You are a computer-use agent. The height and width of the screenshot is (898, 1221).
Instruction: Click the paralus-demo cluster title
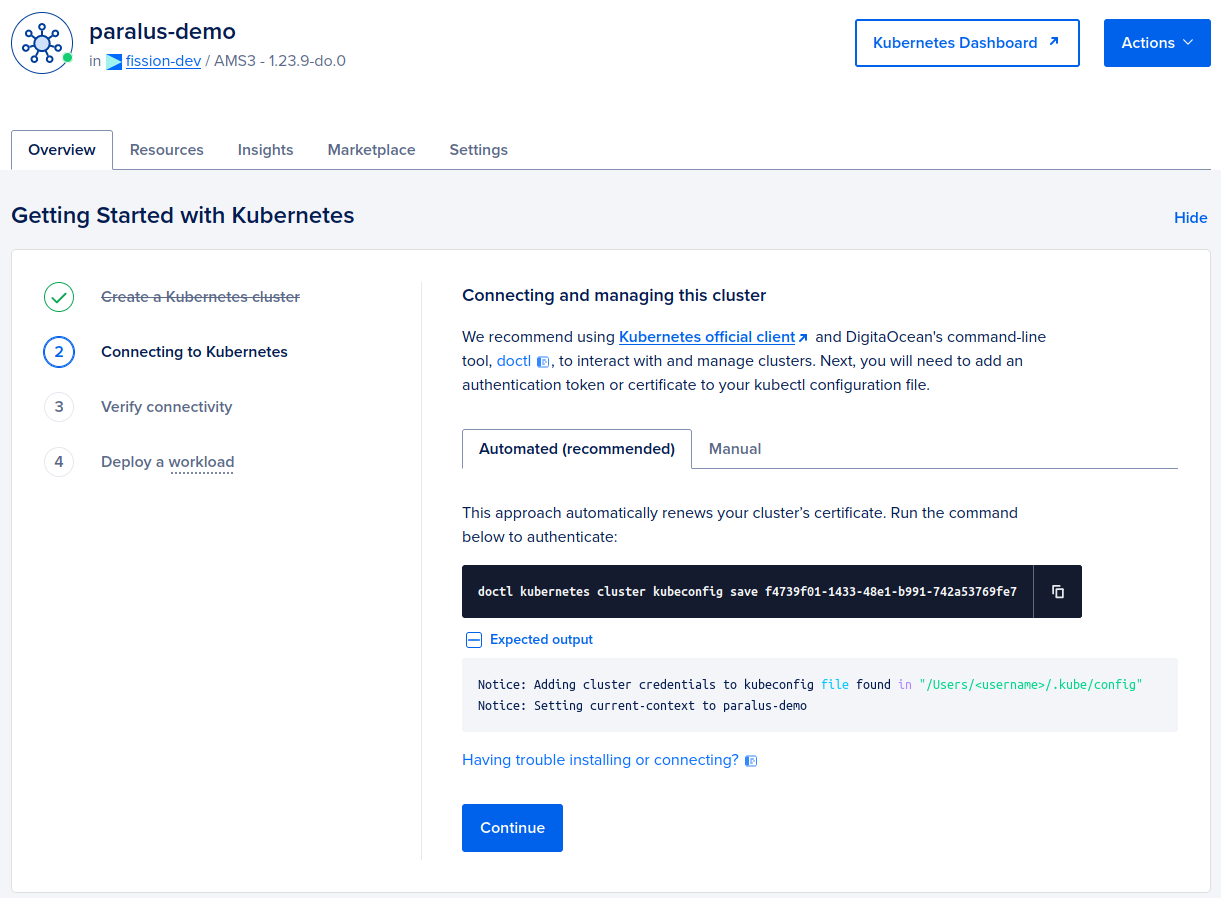tap(162, 31)
